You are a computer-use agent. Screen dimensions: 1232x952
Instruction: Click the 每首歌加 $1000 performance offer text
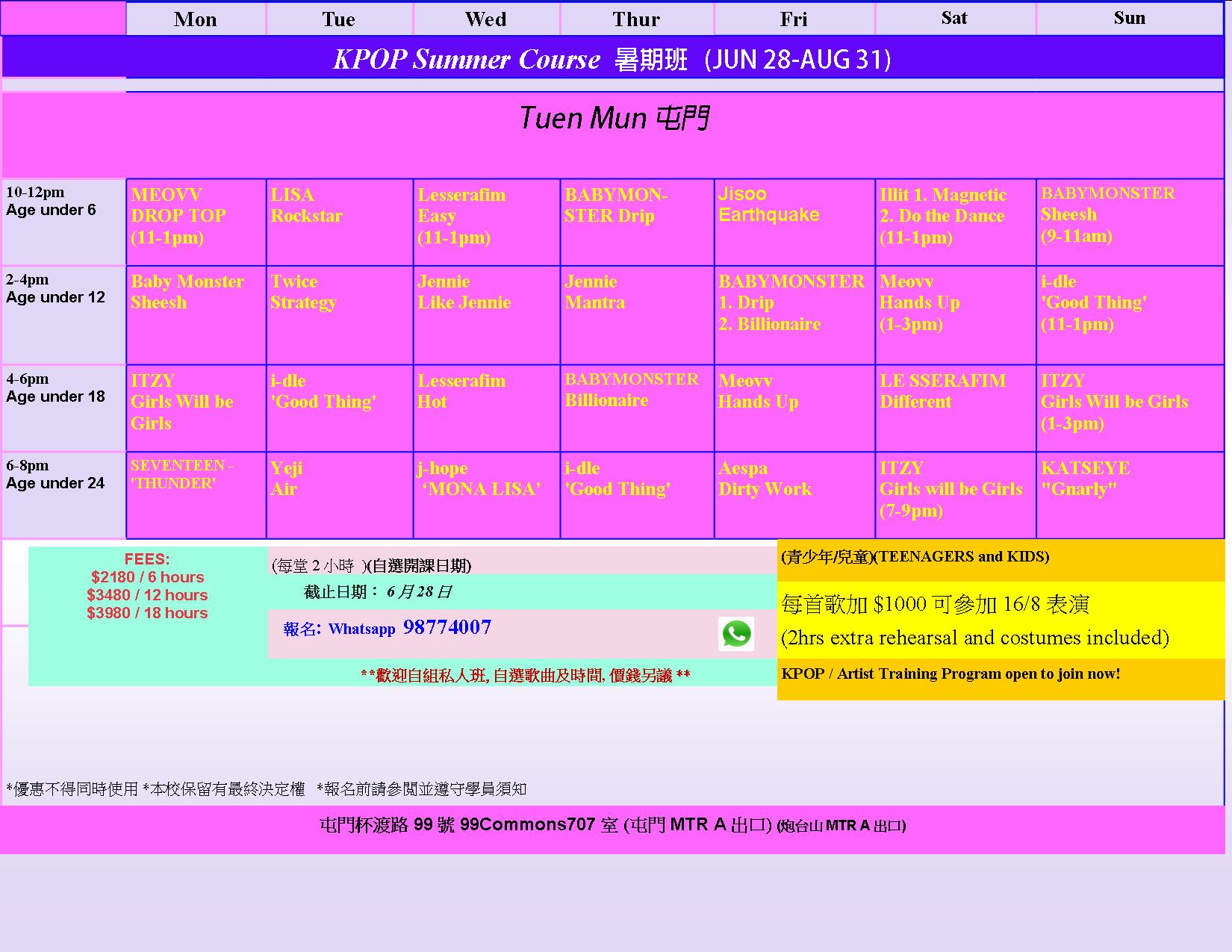(x=935, y=604)
